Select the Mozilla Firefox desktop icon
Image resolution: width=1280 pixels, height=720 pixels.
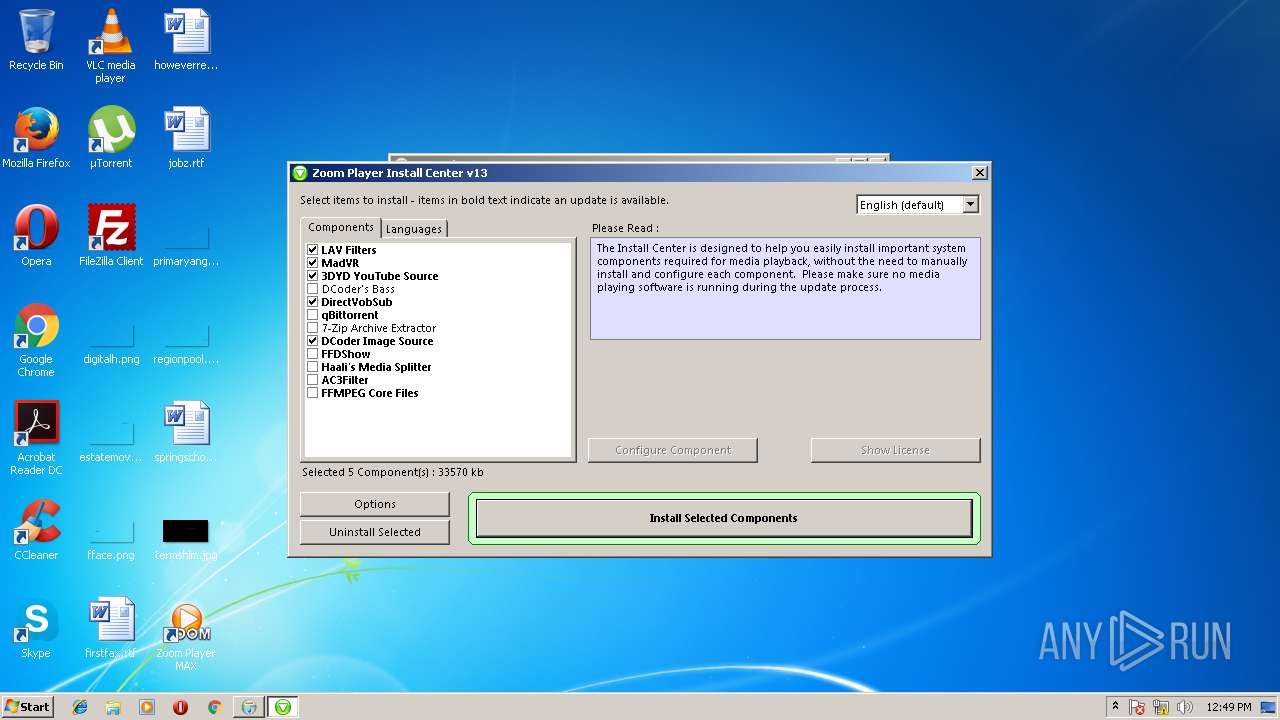(36, 138)
